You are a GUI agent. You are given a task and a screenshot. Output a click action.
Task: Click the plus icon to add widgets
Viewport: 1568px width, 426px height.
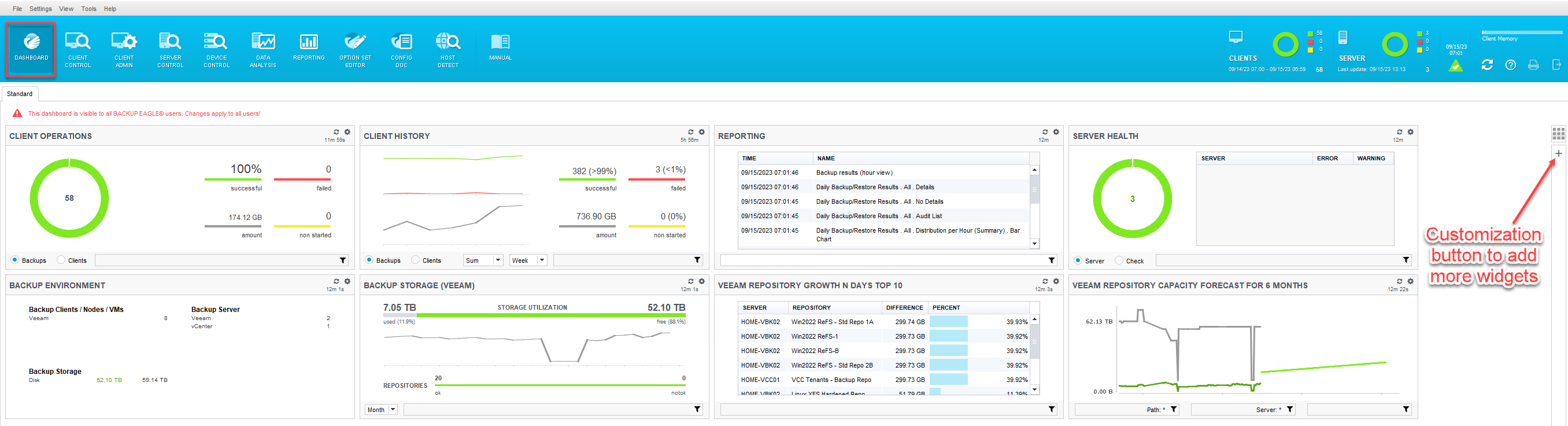pyautogui.click(x=1558, y=153)
